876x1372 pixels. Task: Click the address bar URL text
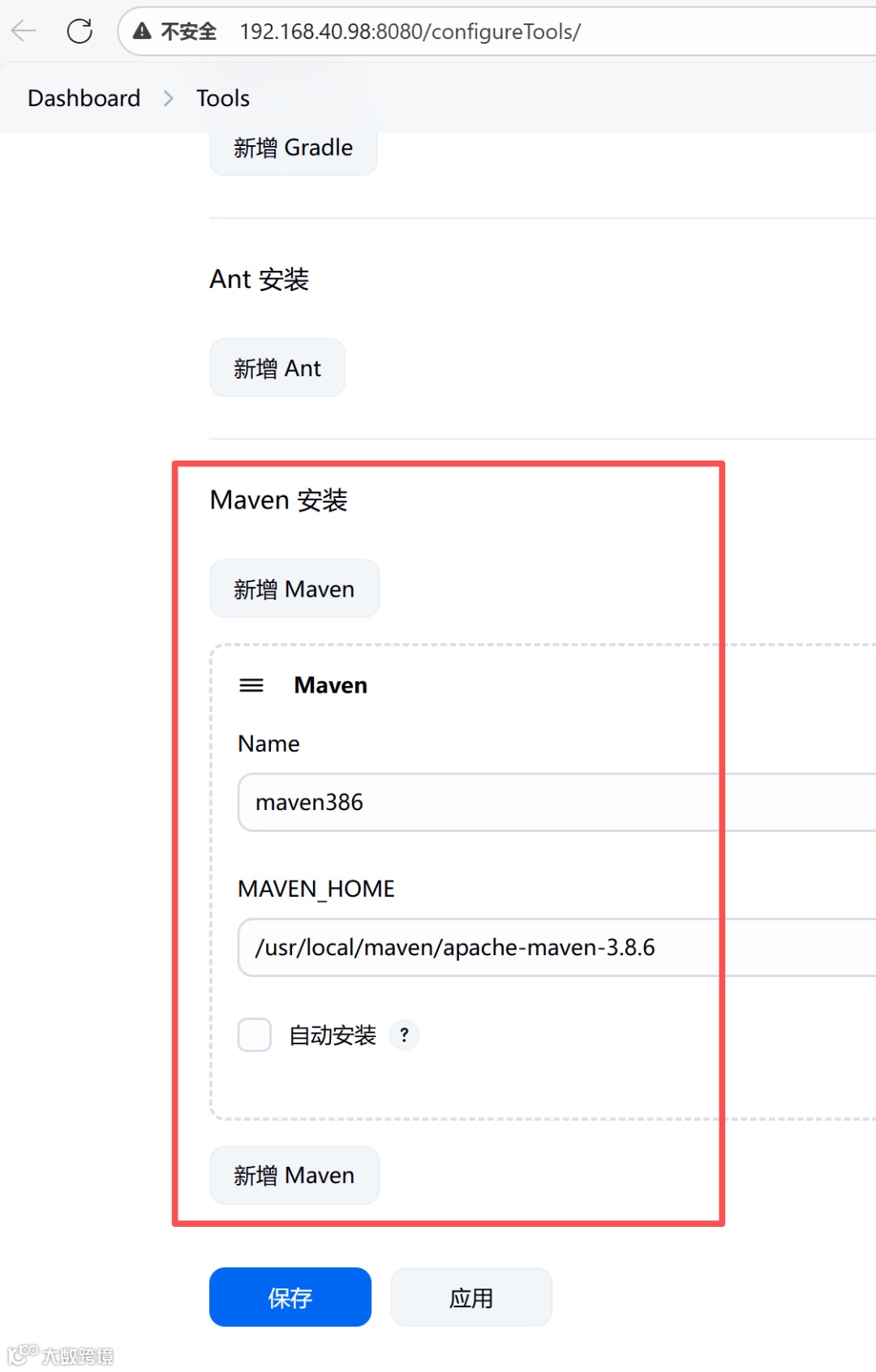[x=410, y=32]
